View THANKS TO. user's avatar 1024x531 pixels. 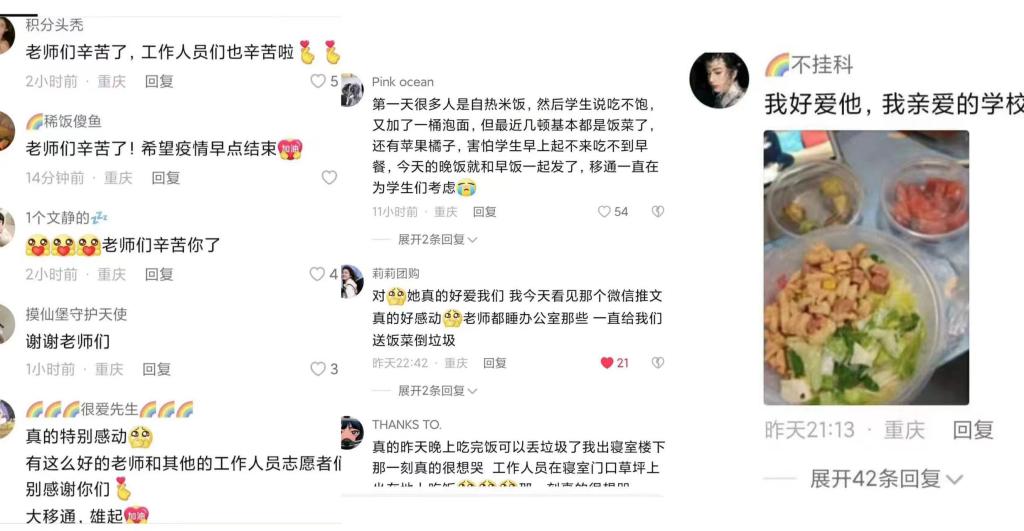(352, 432)
